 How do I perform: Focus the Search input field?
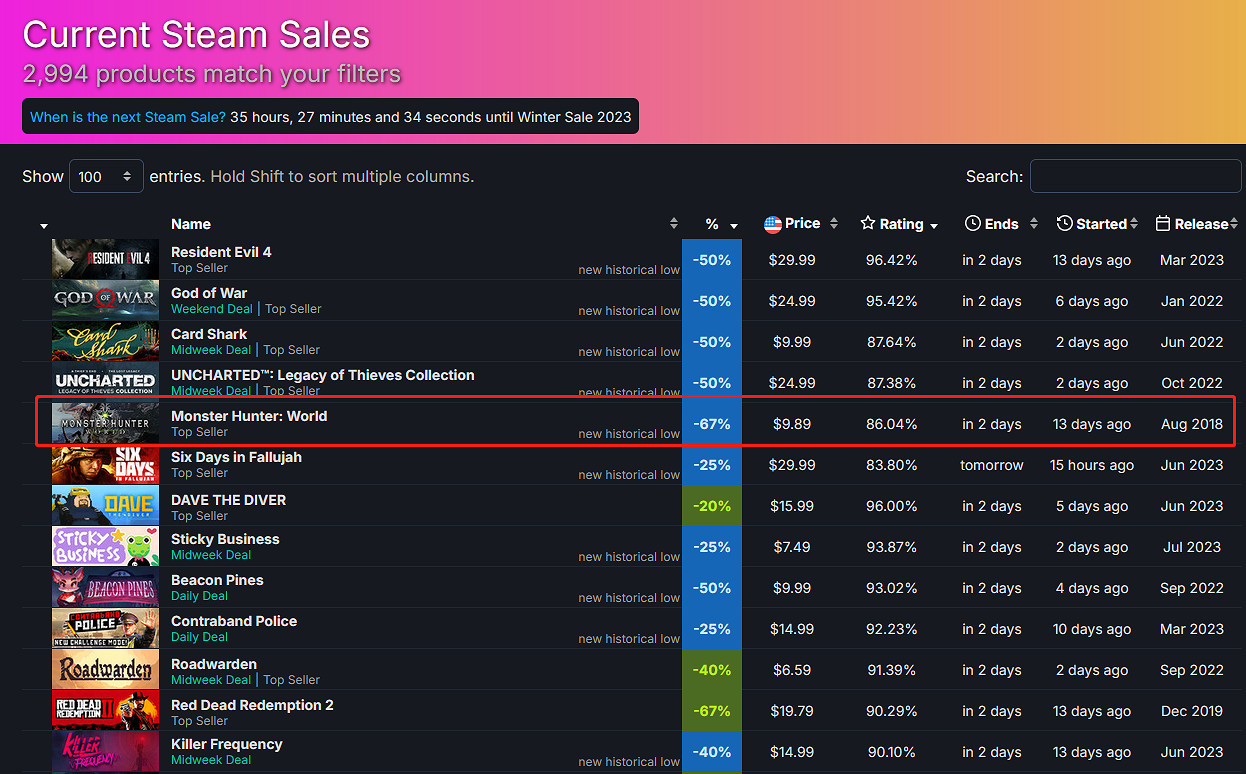coord(1135,176)
